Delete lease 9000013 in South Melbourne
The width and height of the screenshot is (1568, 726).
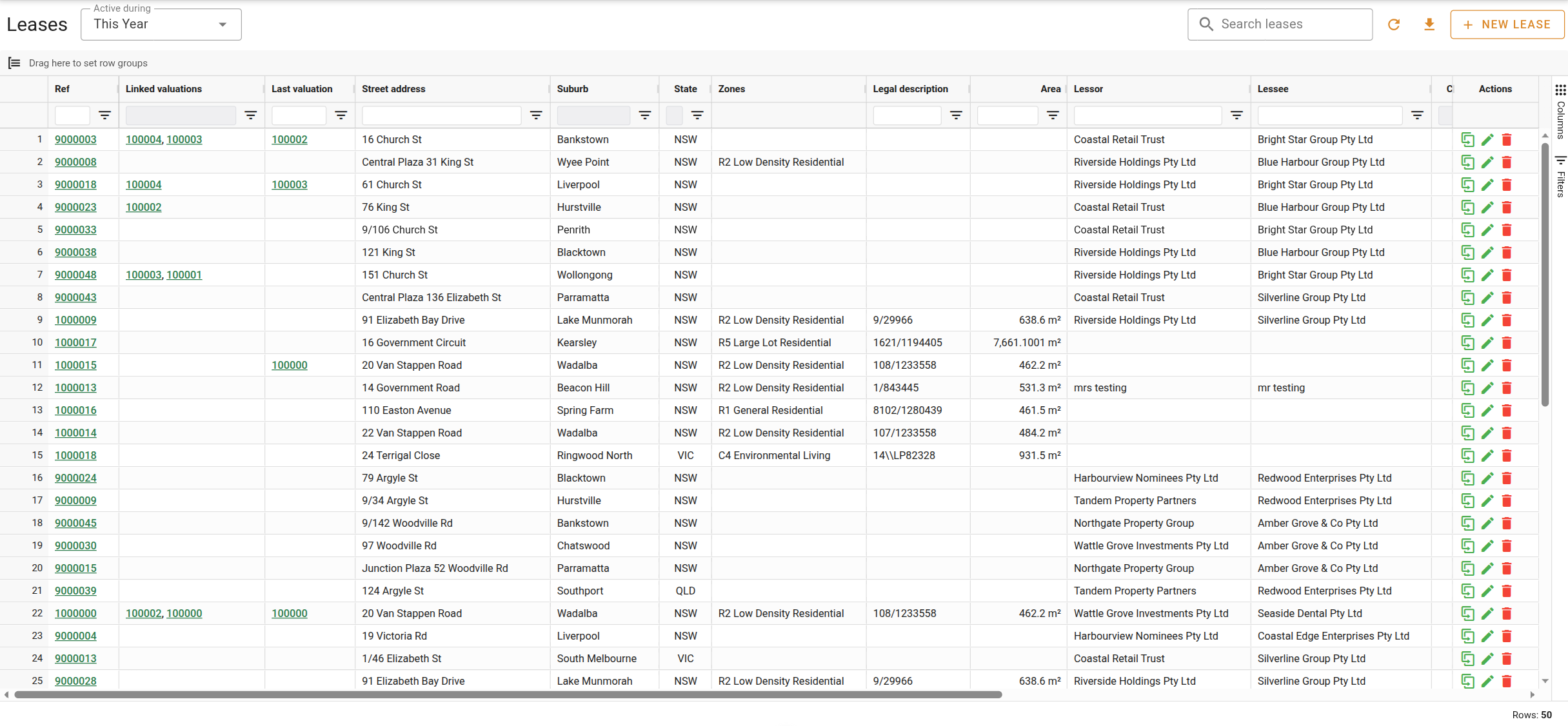point(1507,658)
